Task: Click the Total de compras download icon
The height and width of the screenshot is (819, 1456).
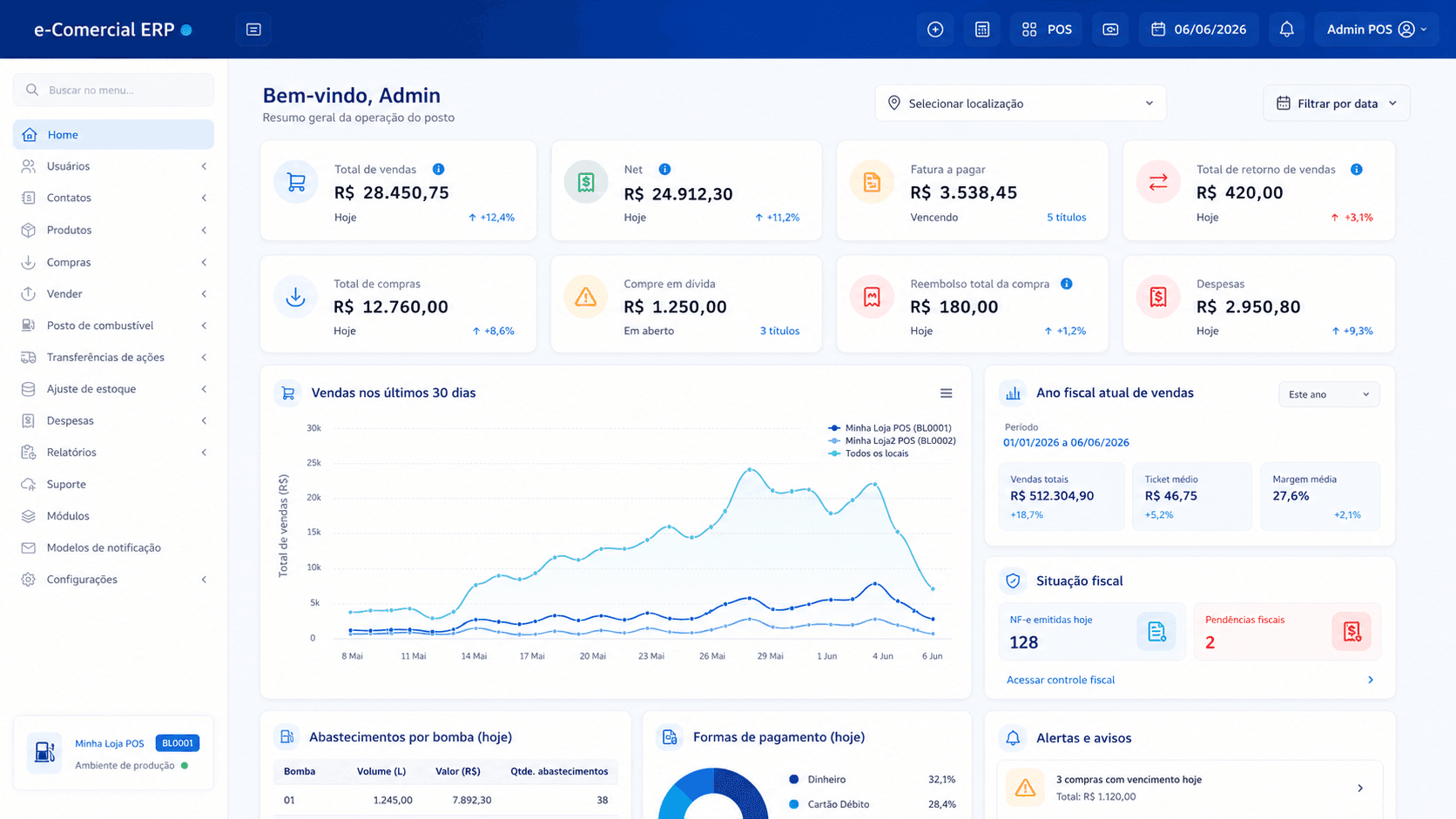Action: [296, 297]
